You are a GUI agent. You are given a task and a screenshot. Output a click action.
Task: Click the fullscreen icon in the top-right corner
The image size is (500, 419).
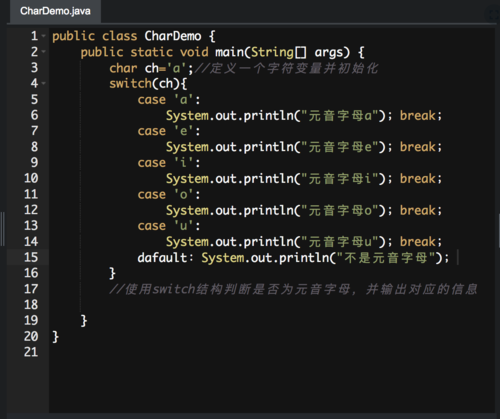tap(493, 14)
